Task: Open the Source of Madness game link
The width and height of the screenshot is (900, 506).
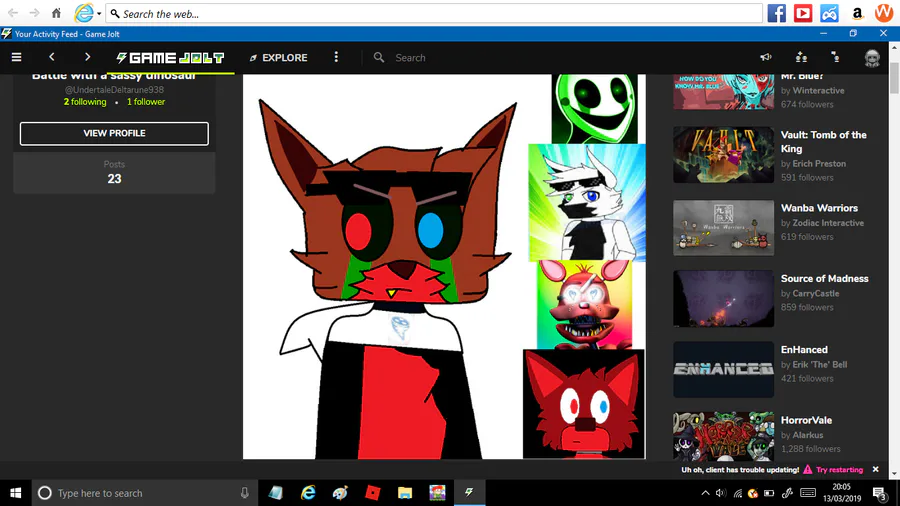Action: (824, 279)
